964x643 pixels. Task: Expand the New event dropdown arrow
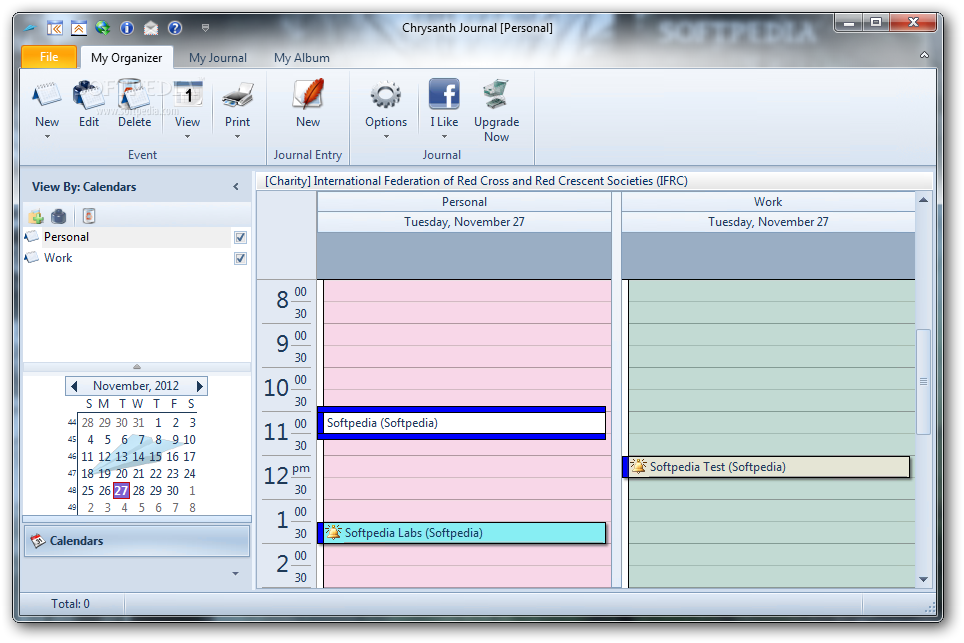(47, 136)
